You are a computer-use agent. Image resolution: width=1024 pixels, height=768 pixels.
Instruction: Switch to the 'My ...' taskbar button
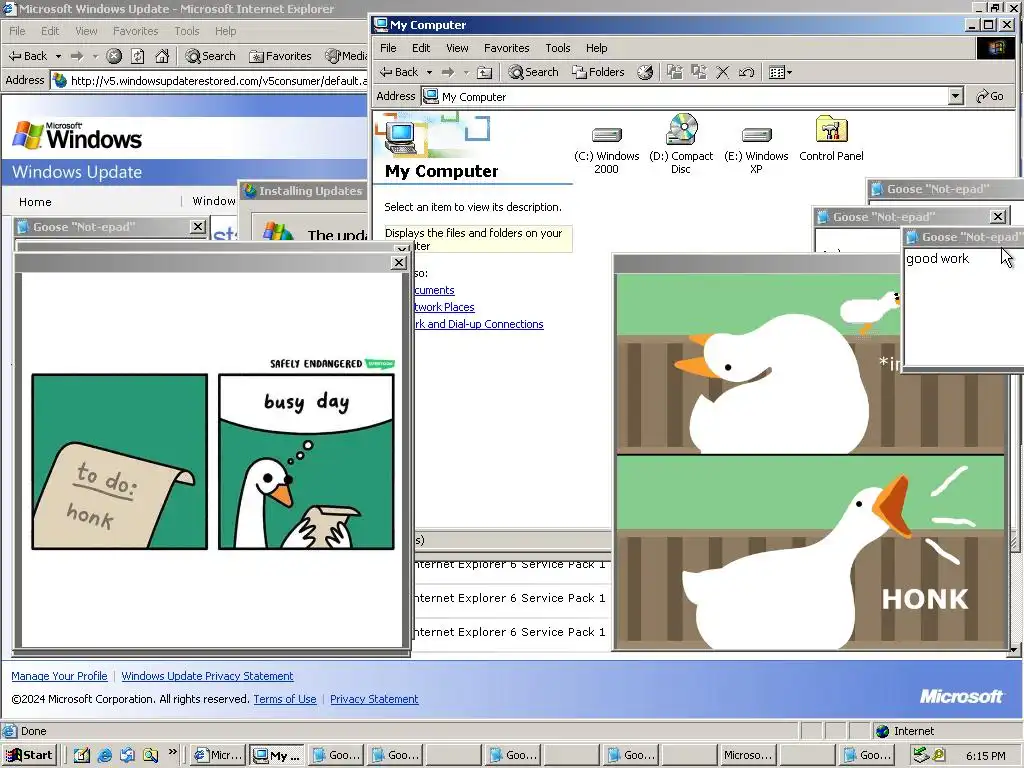tap(278, 755)
